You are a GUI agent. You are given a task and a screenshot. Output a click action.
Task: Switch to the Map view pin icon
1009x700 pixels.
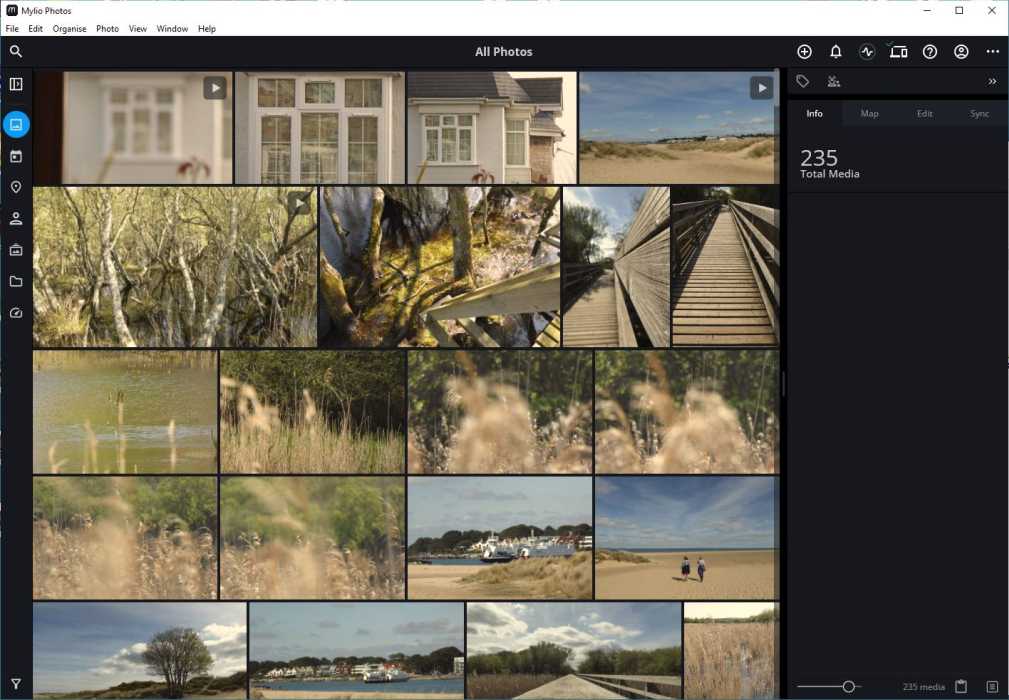tap(16, 188)
